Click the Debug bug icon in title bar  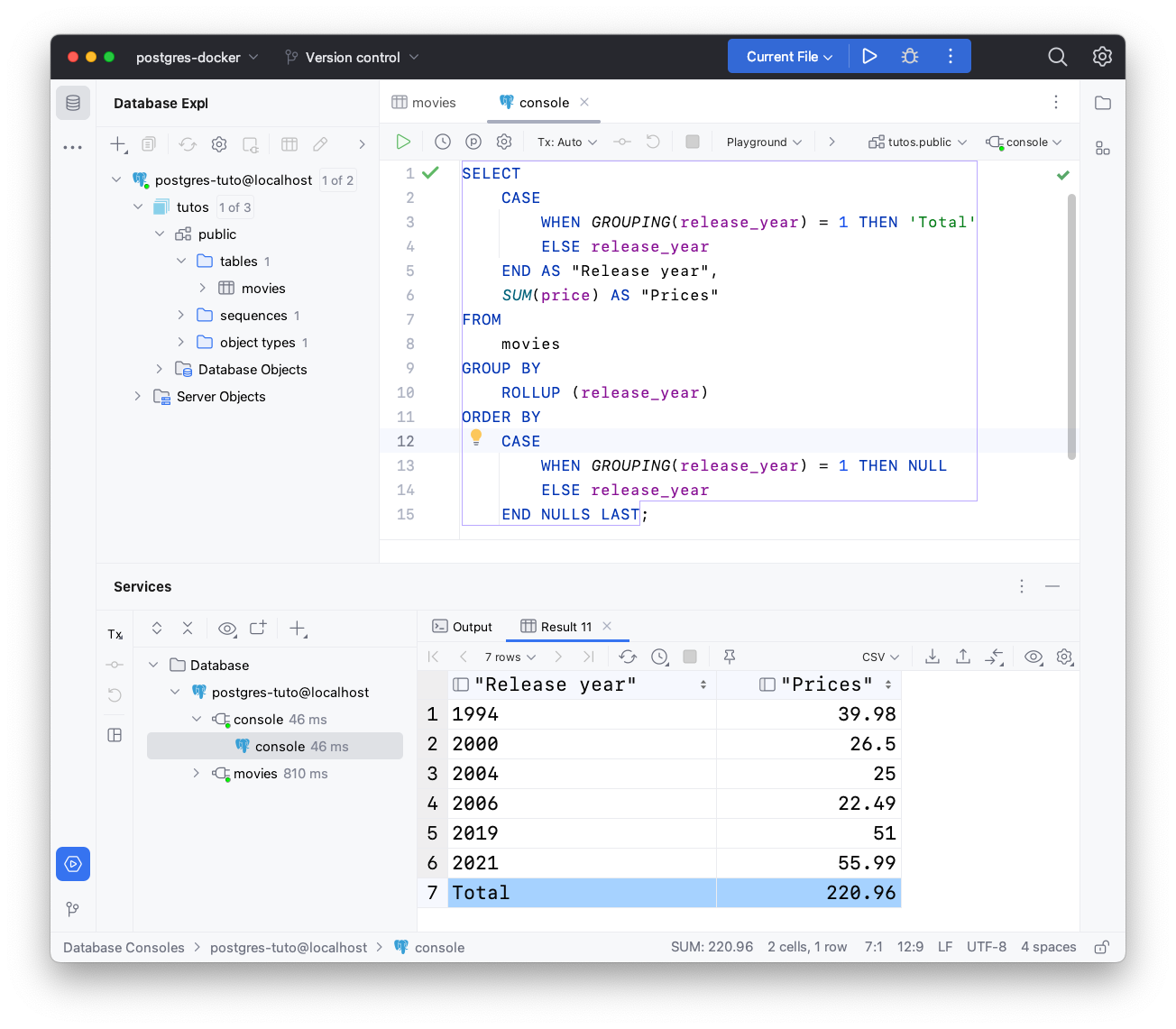910,56
